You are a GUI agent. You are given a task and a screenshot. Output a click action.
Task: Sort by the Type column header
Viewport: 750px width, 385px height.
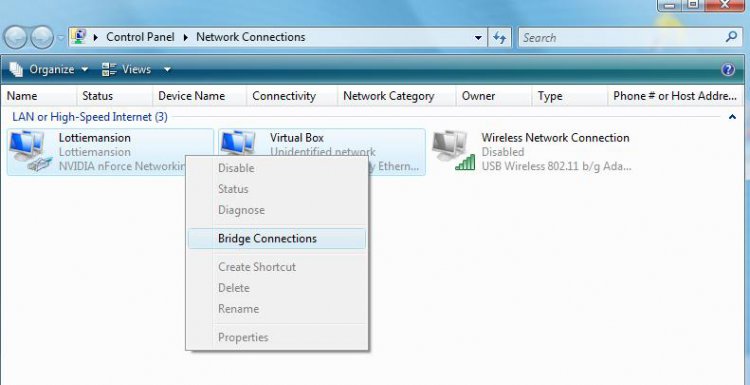pyautogui.click(x=569, y=96)
